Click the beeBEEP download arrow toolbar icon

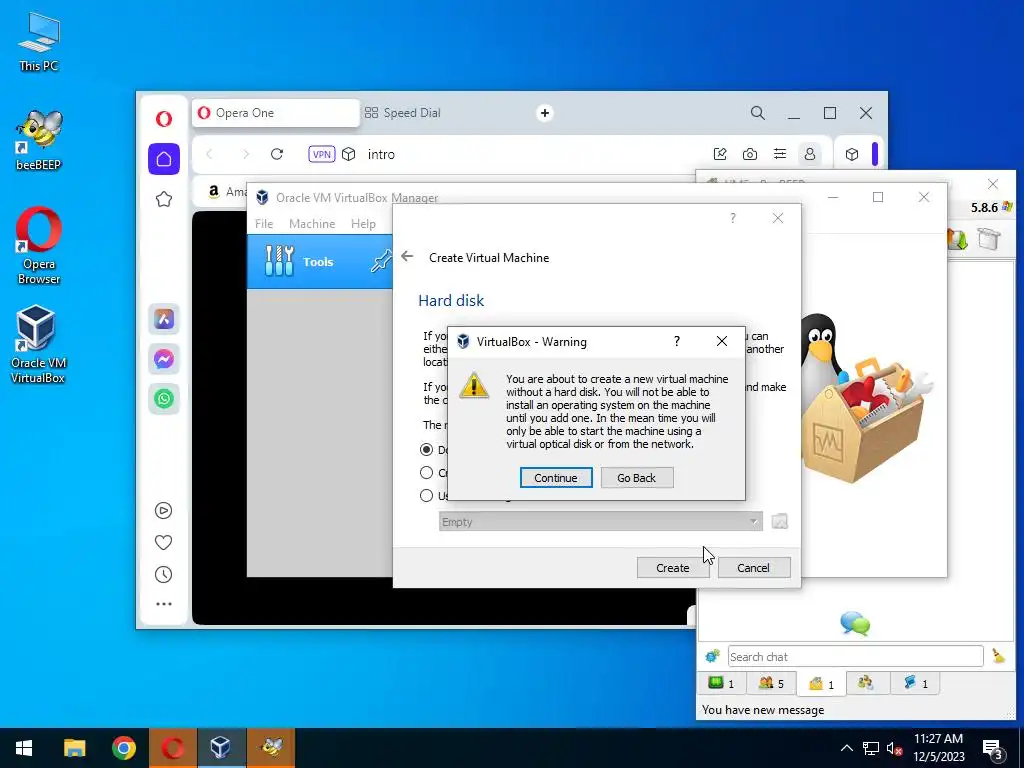(958, 238)
